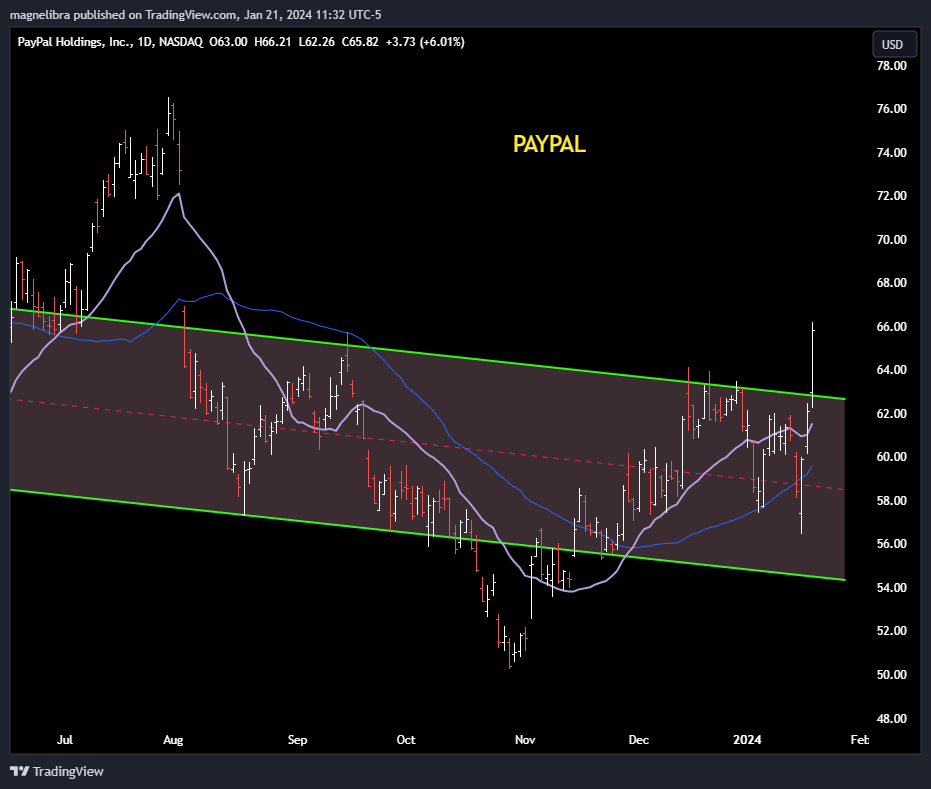Click the 1D interval label
The width and height of the screenshot is (931, 789).
(144, 42)
